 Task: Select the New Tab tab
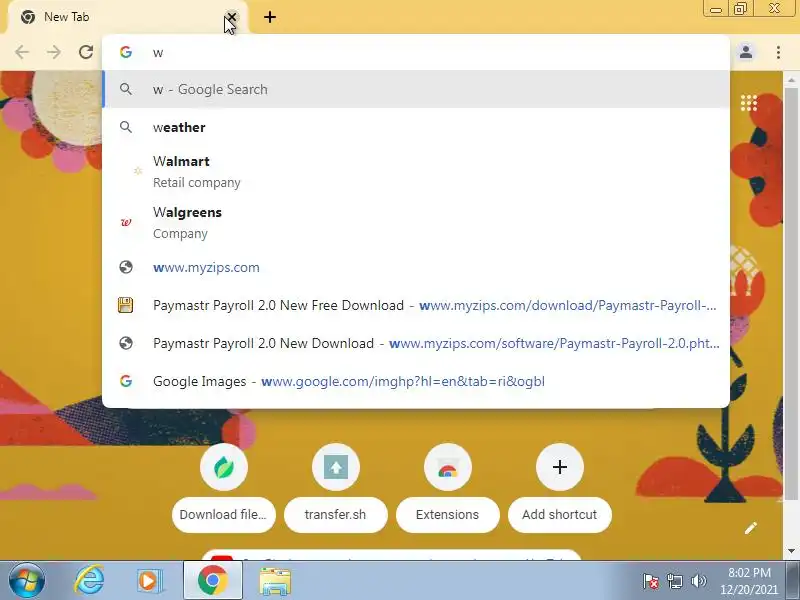pyautogui.click(x=128, y=17)
